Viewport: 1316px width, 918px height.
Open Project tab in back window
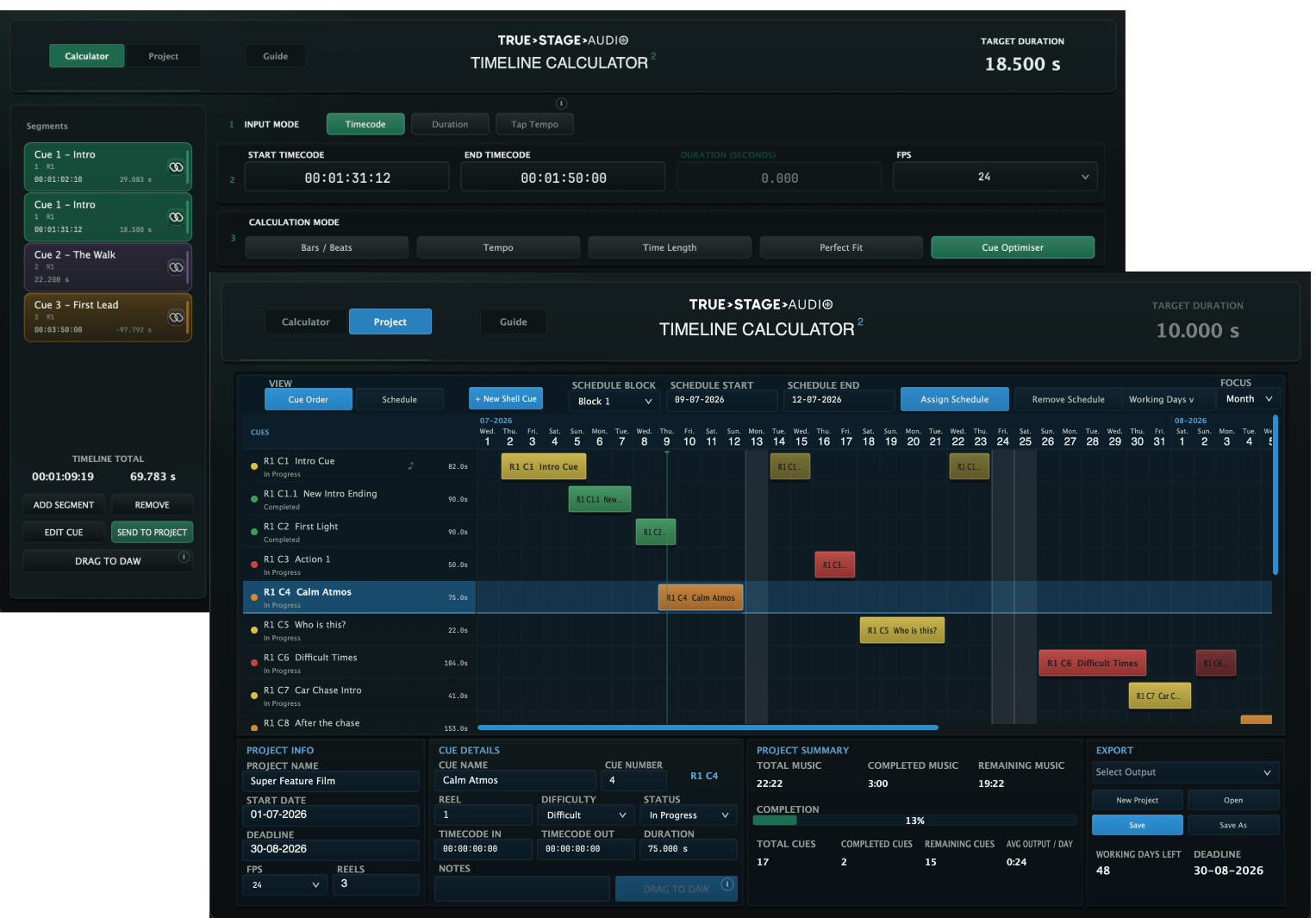(164, 56)
